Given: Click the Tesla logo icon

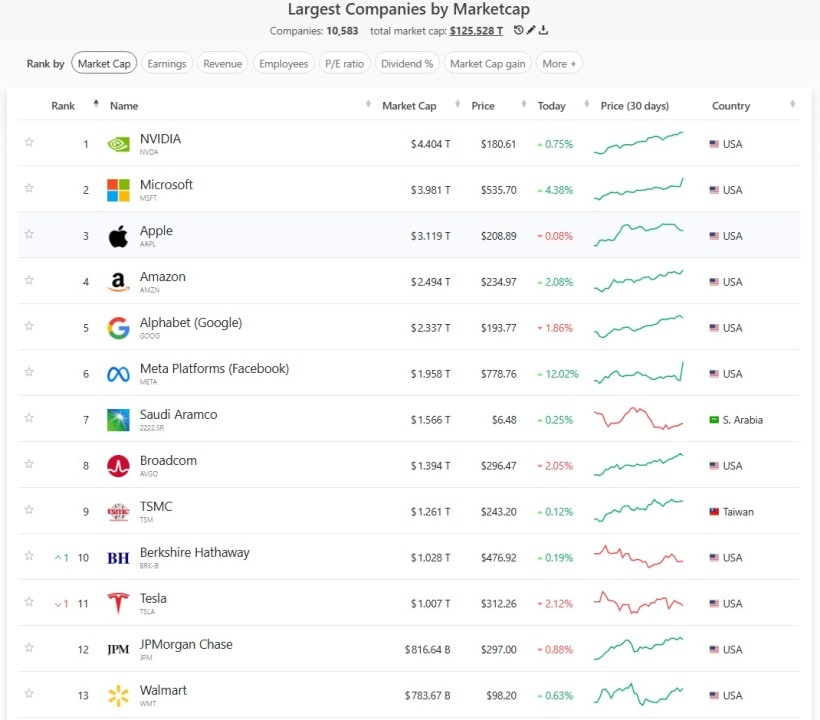Looking at the screenshot, I should tap(118, 604).
